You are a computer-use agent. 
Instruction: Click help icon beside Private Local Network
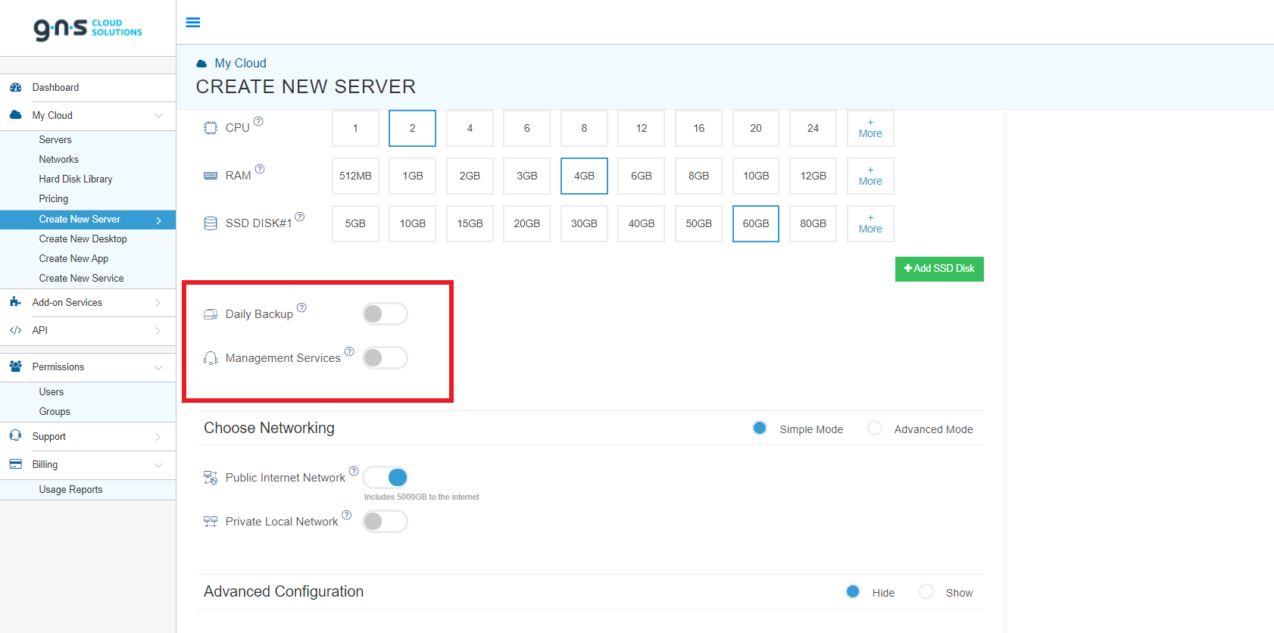[x=347, y=515]
